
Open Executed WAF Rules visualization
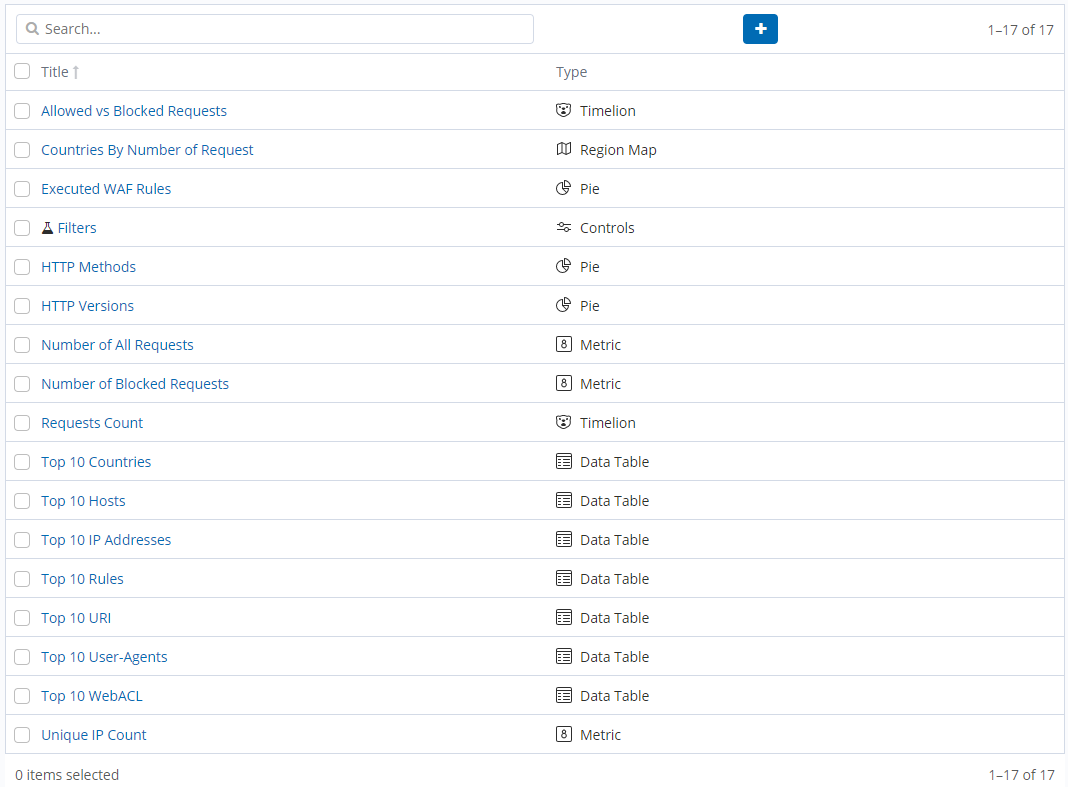coord(106,189)
